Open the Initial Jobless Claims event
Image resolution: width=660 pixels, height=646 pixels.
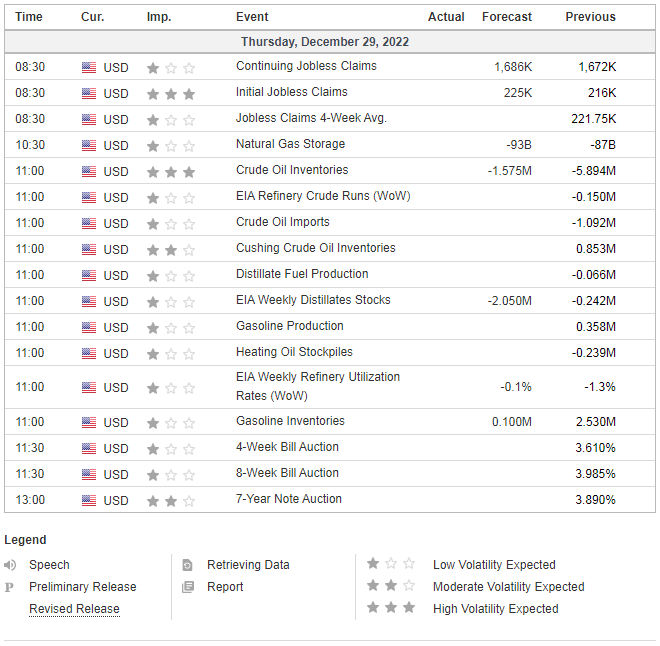click(292, 92)
